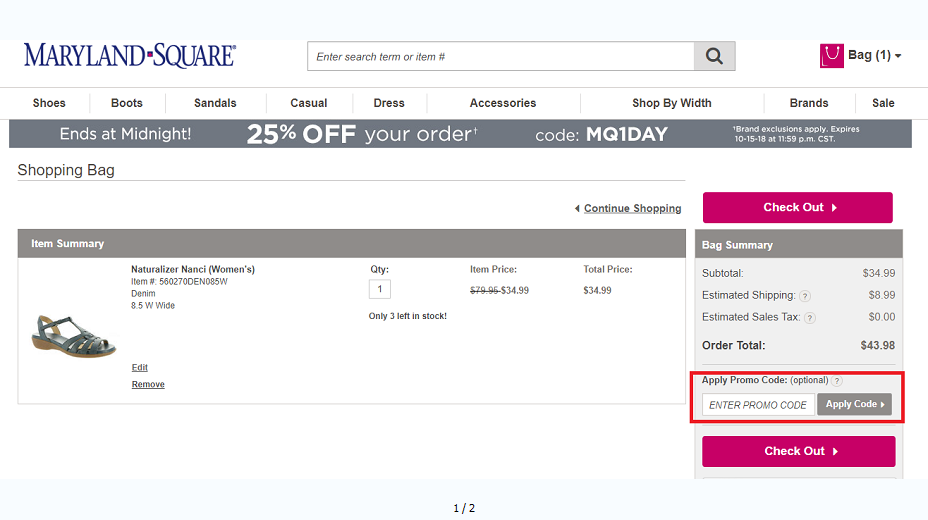The height and width of the screenshot is (520, 928).
Task: Open the Accessories menu
Action: coord(502,103)
